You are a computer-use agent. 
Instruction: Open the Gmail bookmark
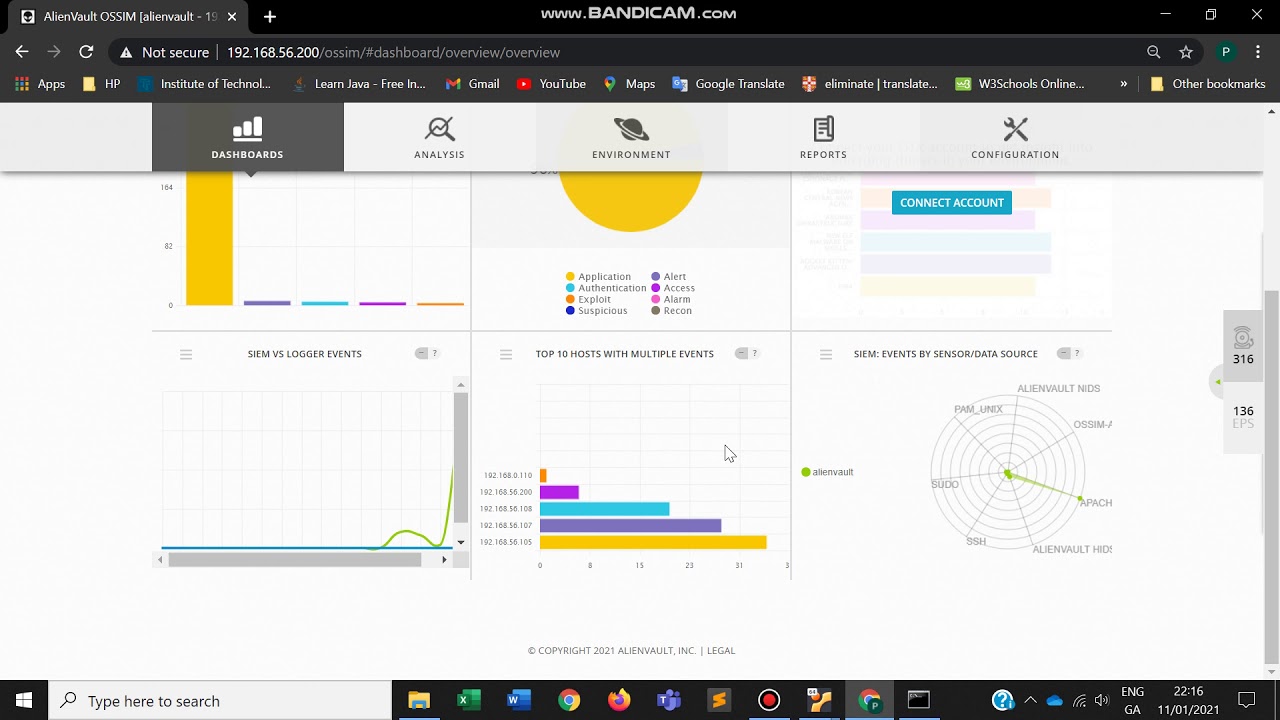tap(472, 84)
